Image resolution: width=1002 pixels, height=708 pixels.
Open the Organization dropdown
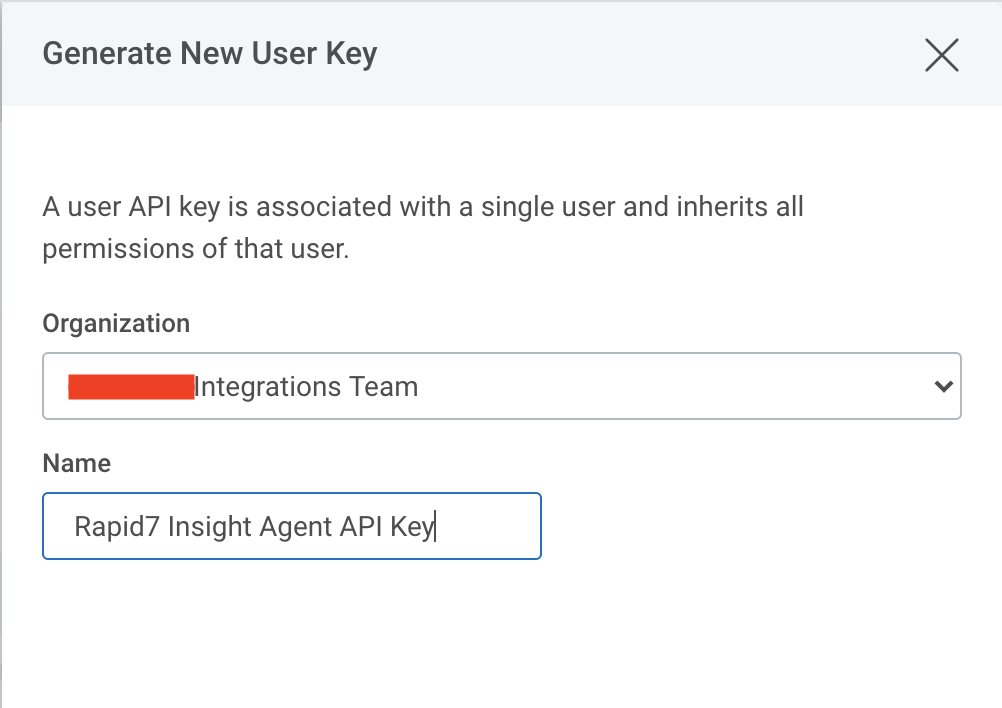click(x=500, y=386)
